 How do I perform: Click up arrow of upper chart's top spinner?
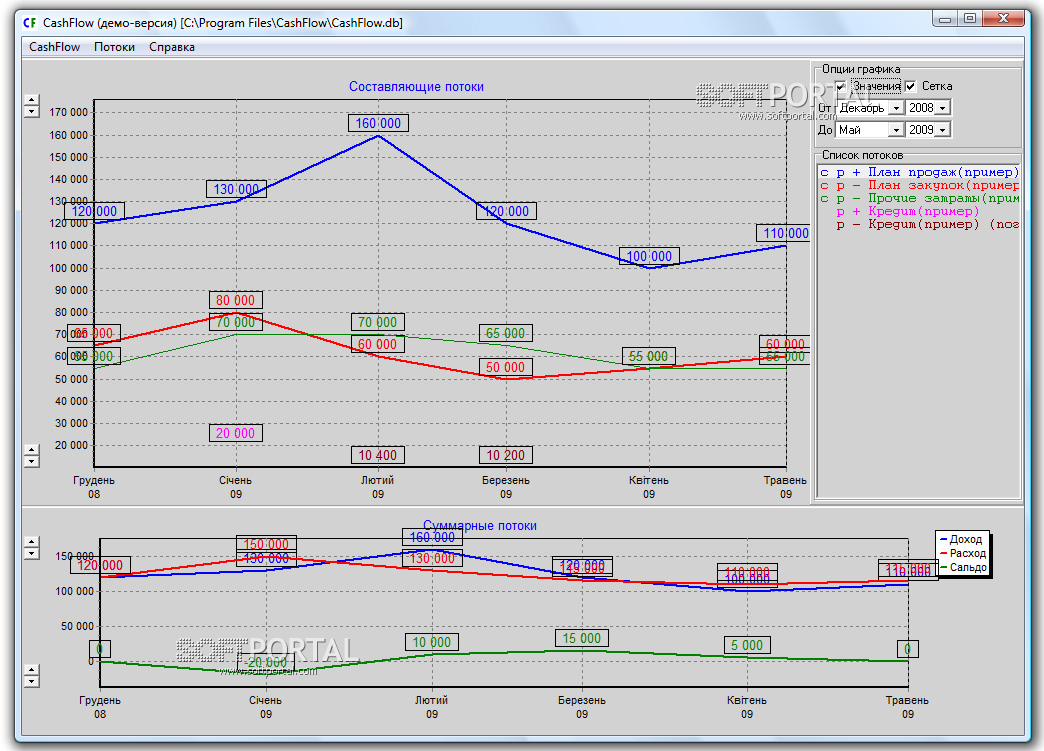click(31, 99)
